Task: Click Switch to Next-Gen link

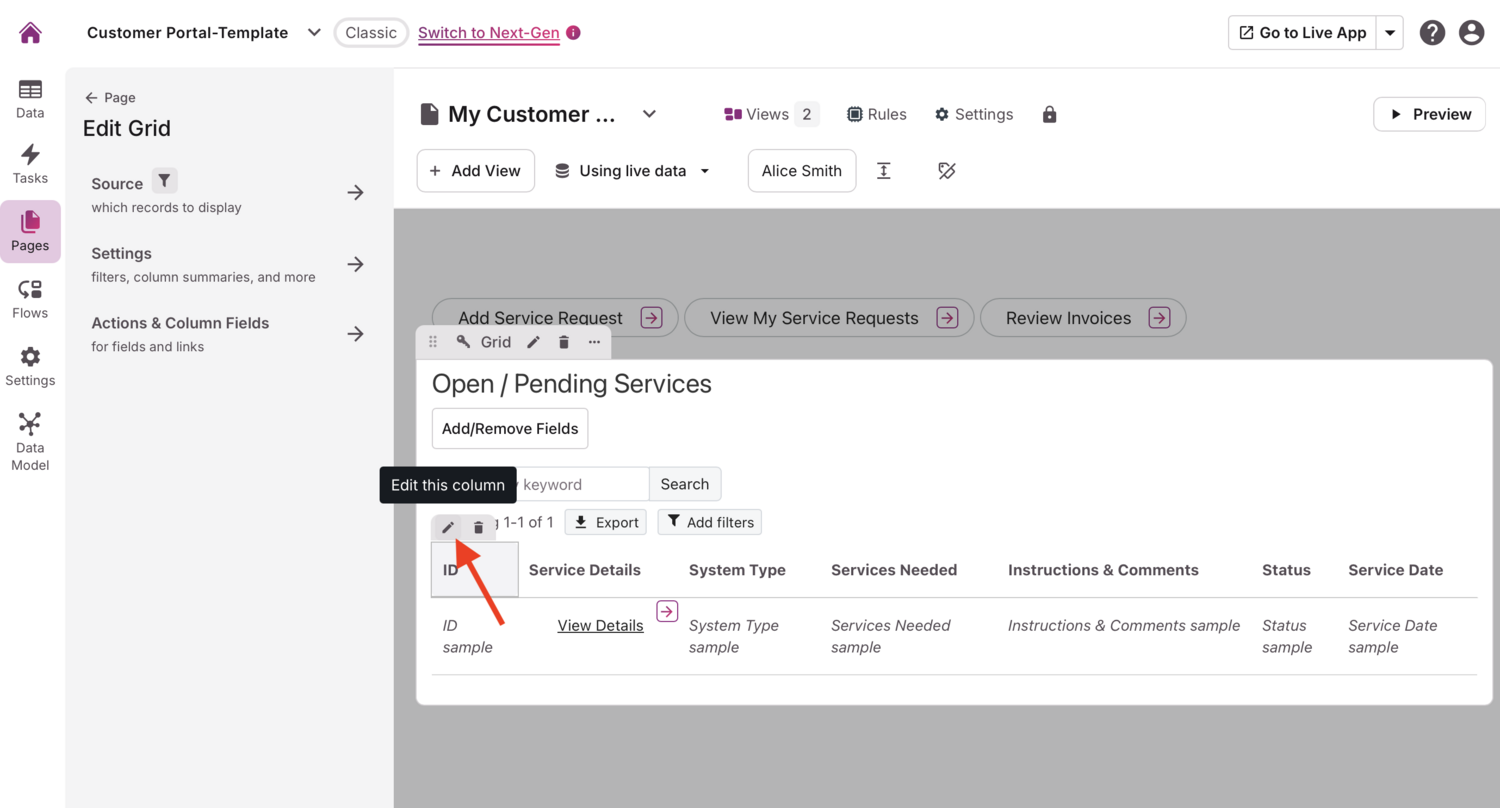Action: [488, 33]
